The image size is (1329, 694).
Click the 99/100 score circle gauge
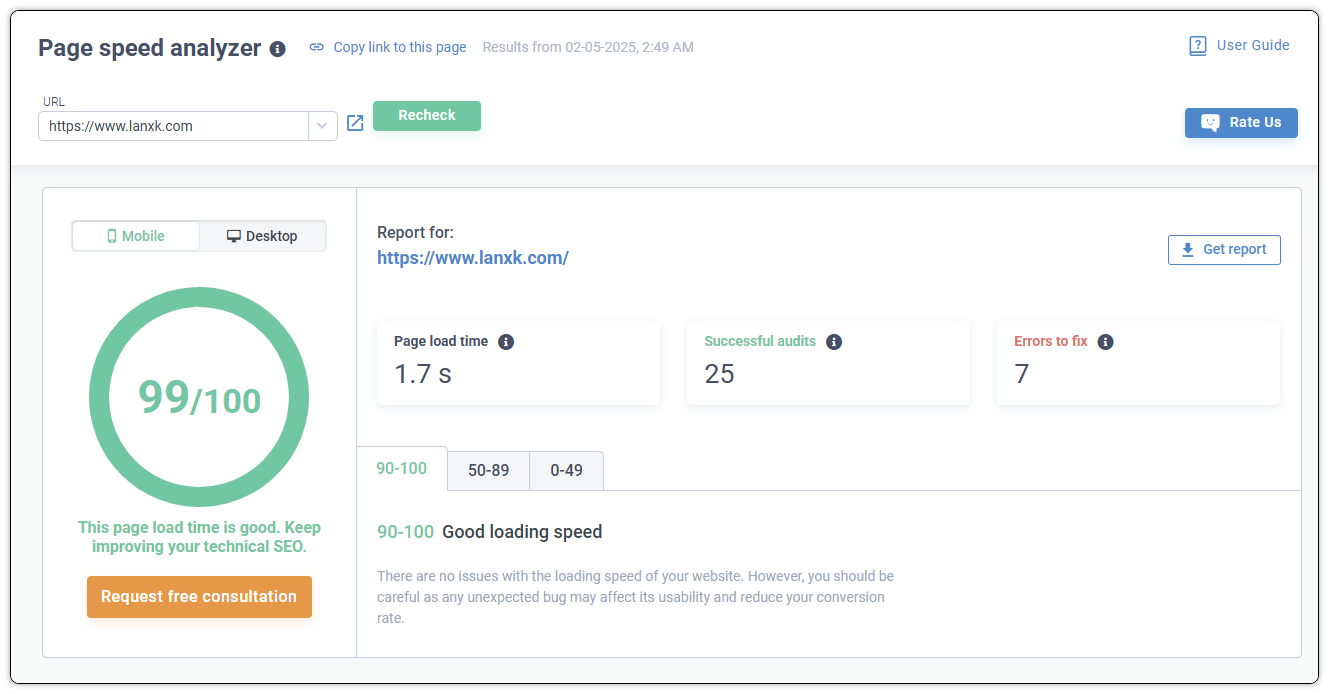[199, 397]
